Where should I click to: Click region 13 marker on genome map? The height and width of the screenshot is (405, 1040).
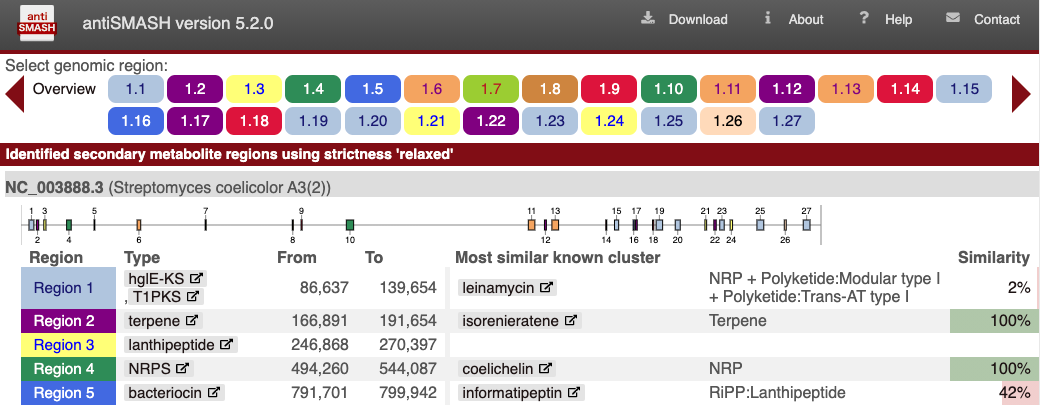click(x=555, y=225)
